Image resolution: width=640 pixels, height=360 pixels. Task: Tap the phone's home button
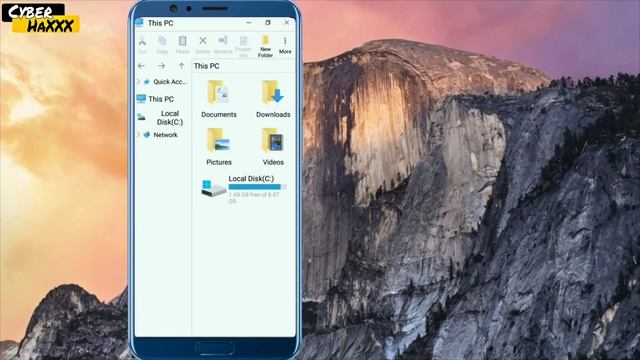pos(215,348)
